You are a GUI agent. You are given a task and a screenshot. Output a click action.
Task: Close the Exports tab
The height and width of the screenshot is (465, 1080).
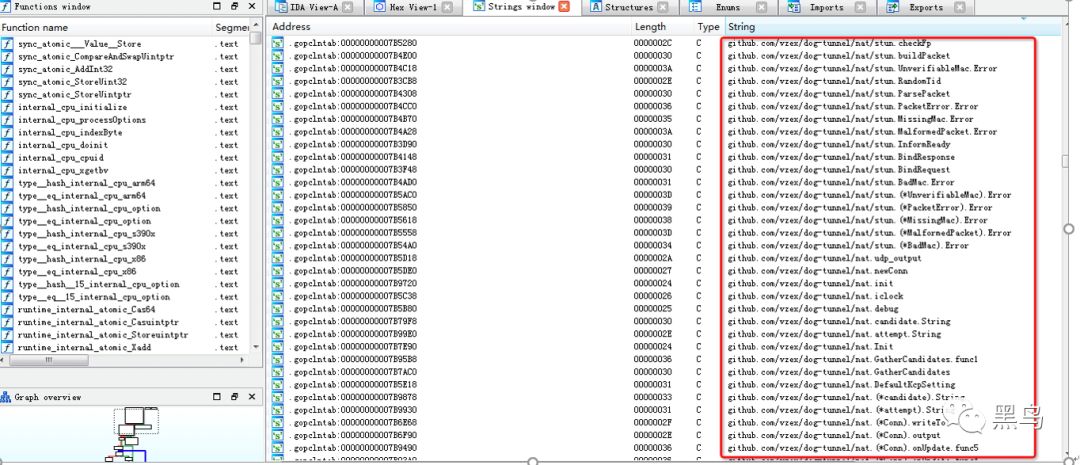959,8
